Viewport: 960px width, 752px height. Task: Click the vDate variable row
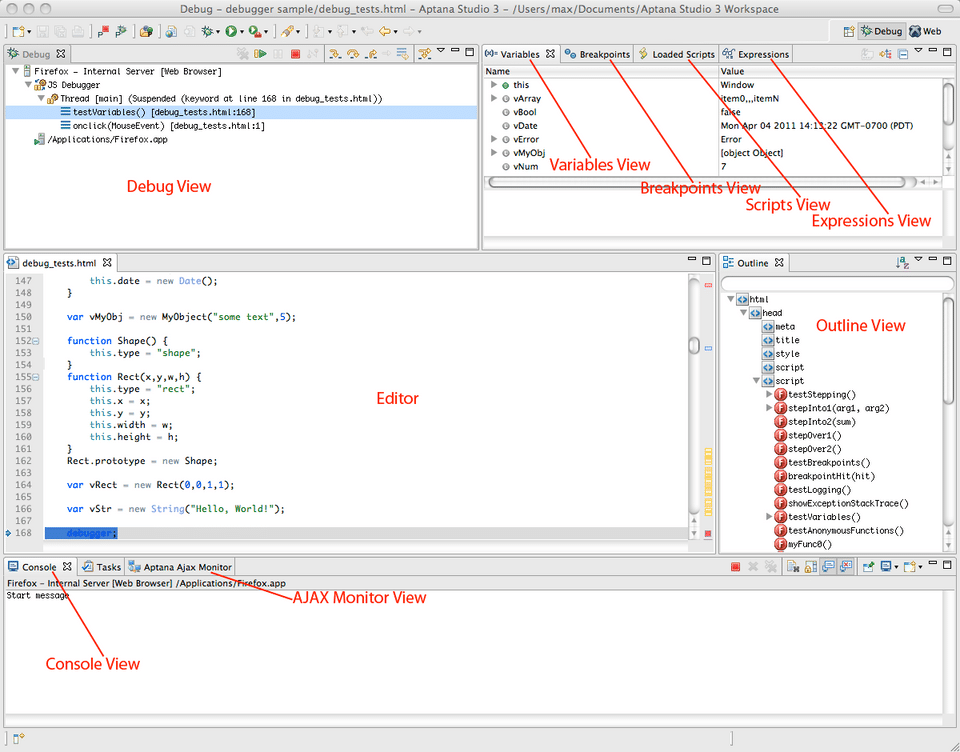(x=713, y=126)
